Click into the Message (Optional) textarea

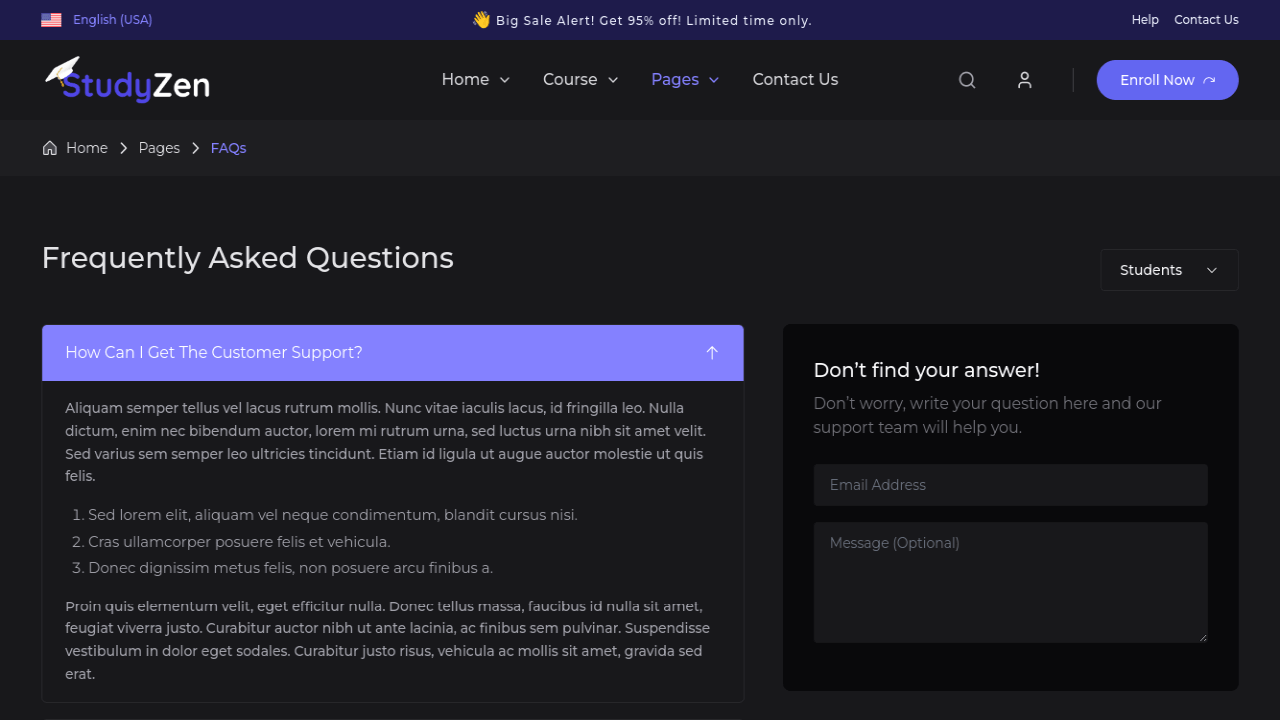coord(1010,582)
